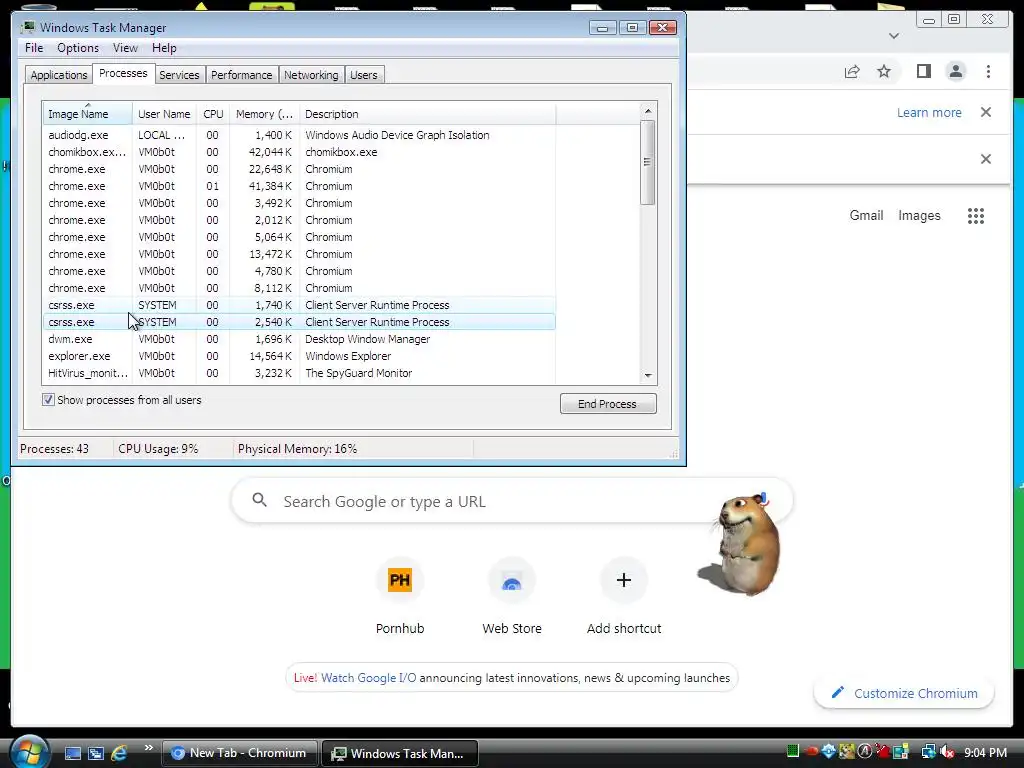Click the green CPU meter tray icon
The image size is (1024, 768).
[x=793, y=752]
